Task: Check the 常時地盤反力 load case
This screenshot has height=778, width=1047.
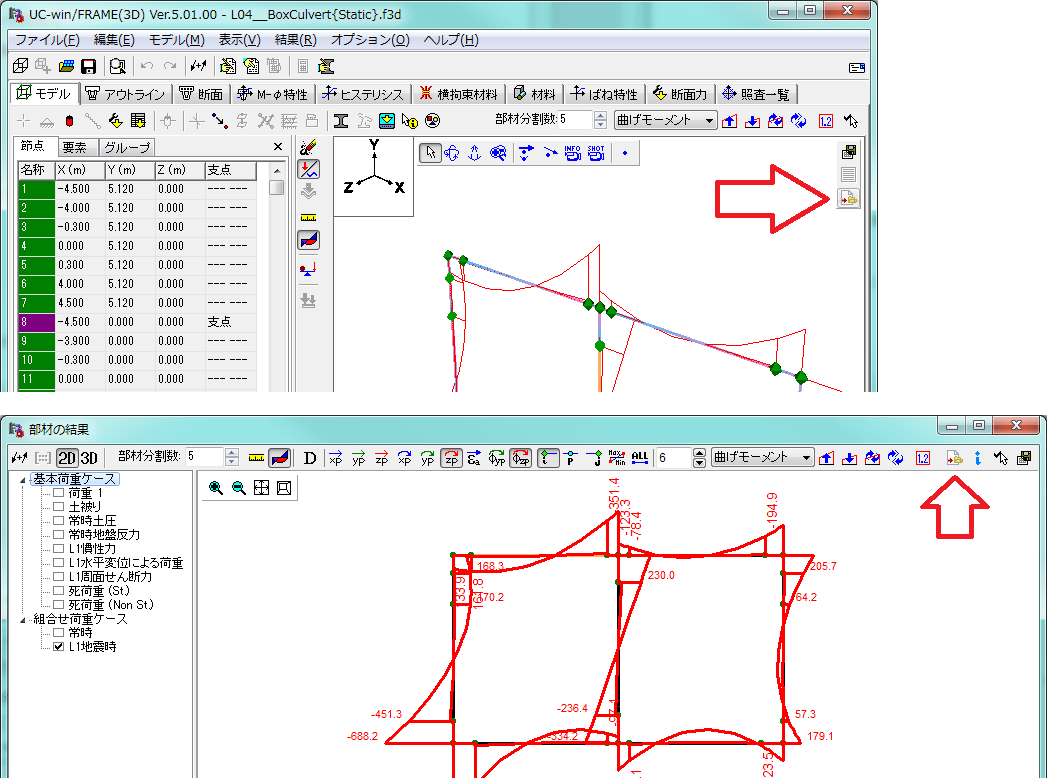Action: tap(58, 535)
